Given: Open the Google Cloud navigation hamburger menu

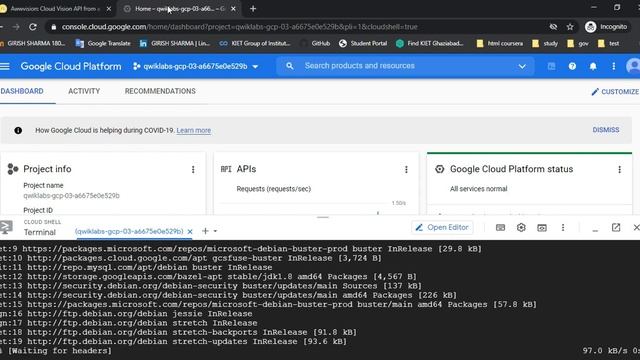Looking at the screenshot, I should coord(4,66).
